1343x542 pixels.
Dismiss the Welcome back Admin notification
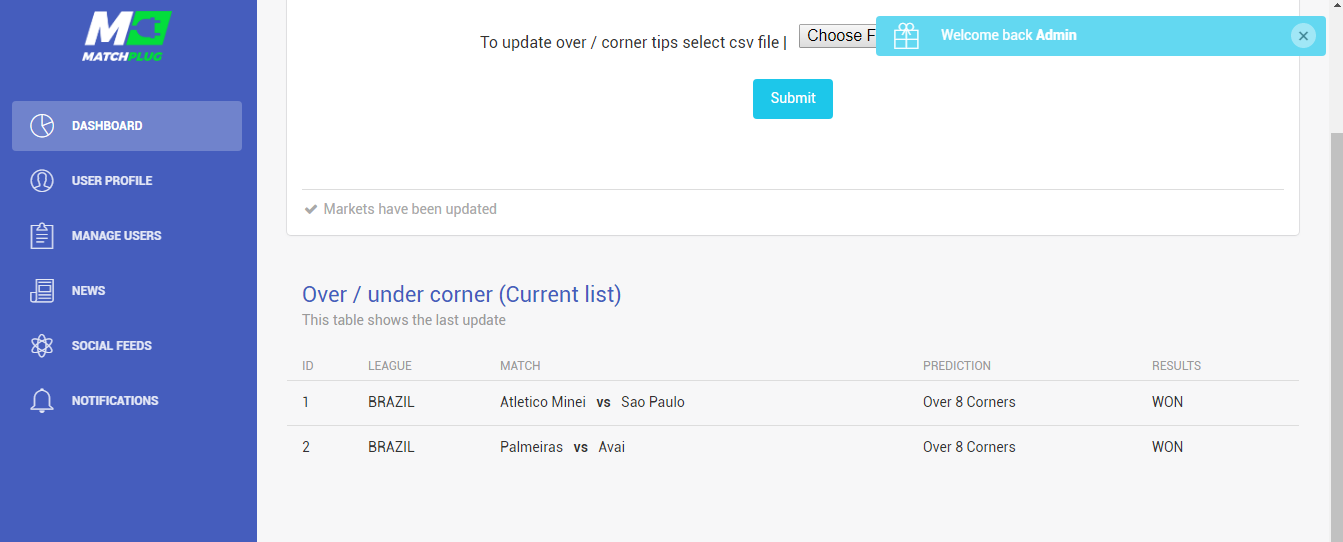point(1302,36)
